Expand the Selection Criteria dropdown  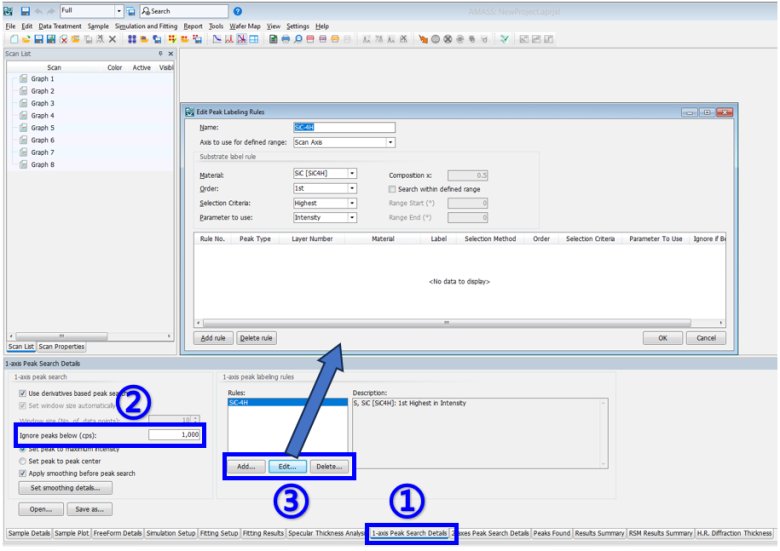pos(352,202)
